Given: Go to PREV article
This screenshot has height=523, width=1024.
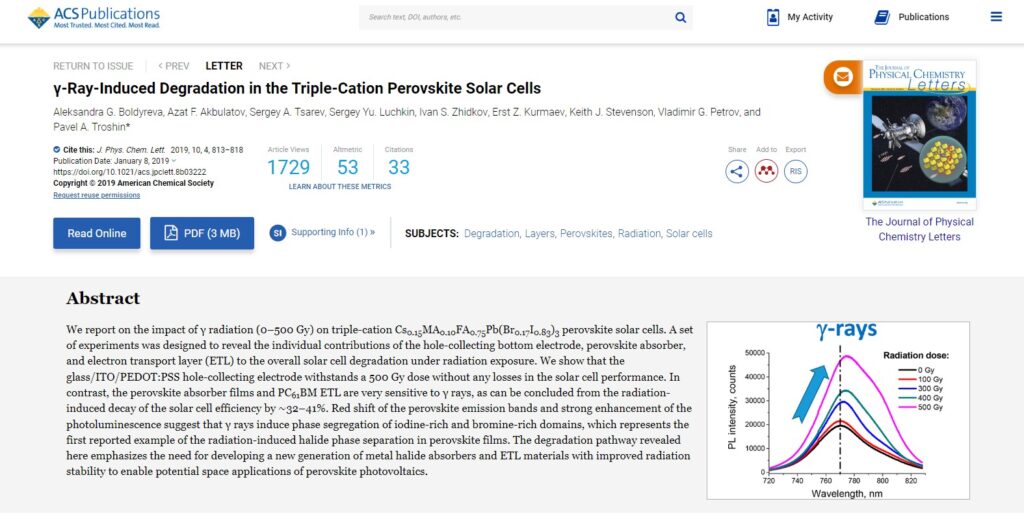Looking at the screenshot, I should (x=174, y=66).
